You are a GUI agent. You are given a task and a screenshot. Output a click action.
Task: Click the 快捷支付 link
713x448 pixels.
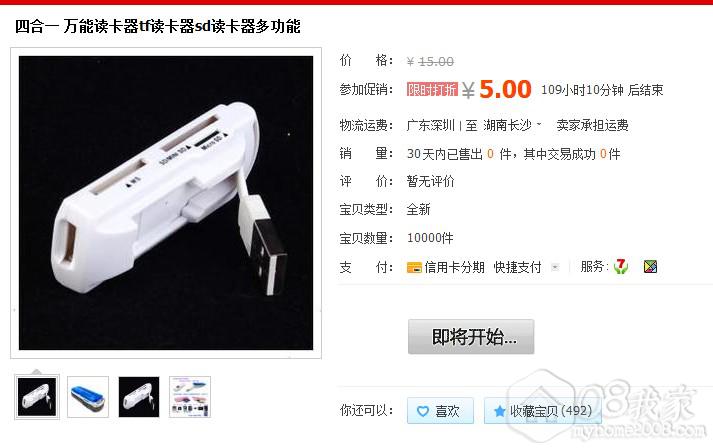pos(517,267)
